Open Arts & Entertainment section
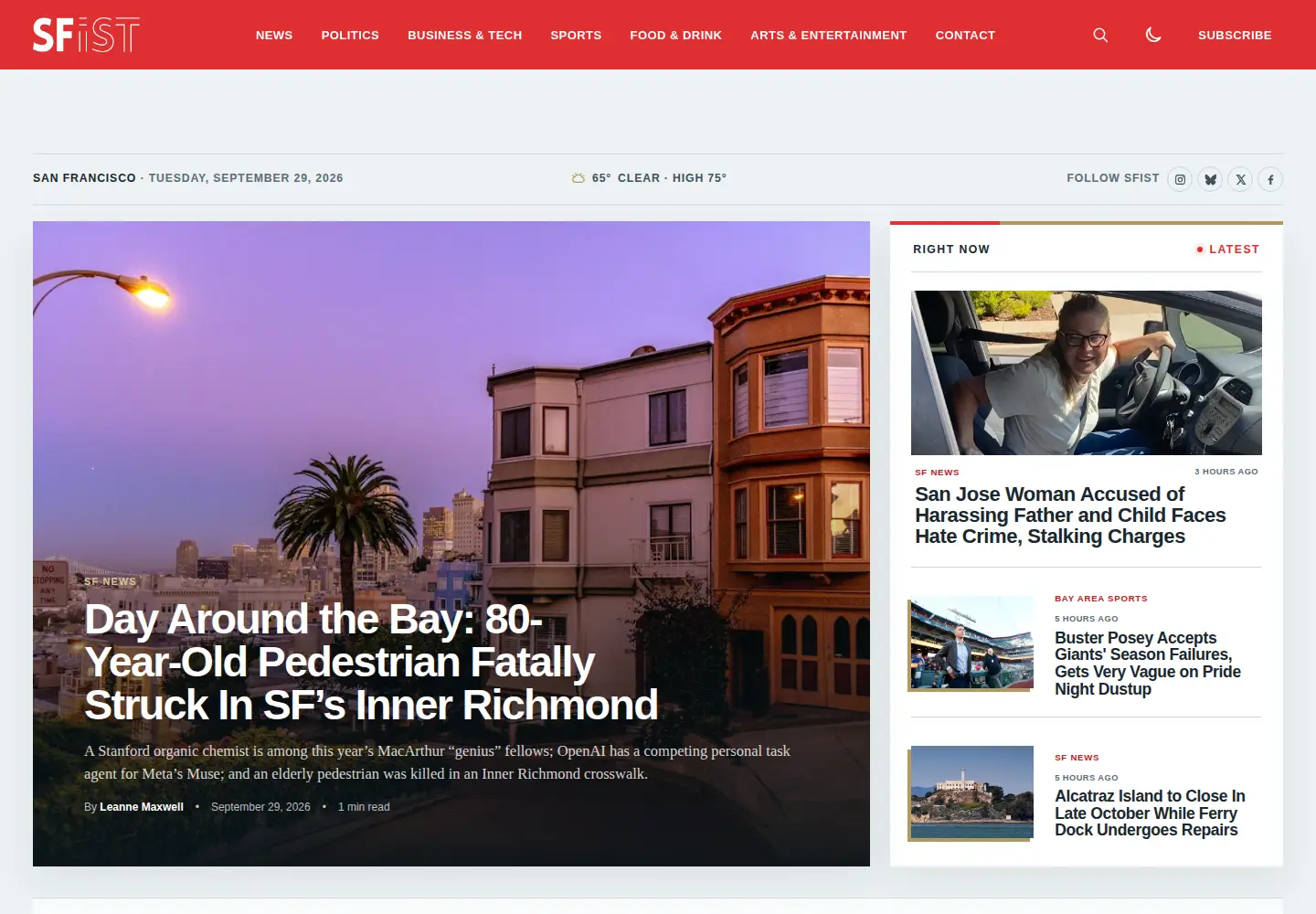The height and width of the screenshot is (914, 1316). [828, 35]
